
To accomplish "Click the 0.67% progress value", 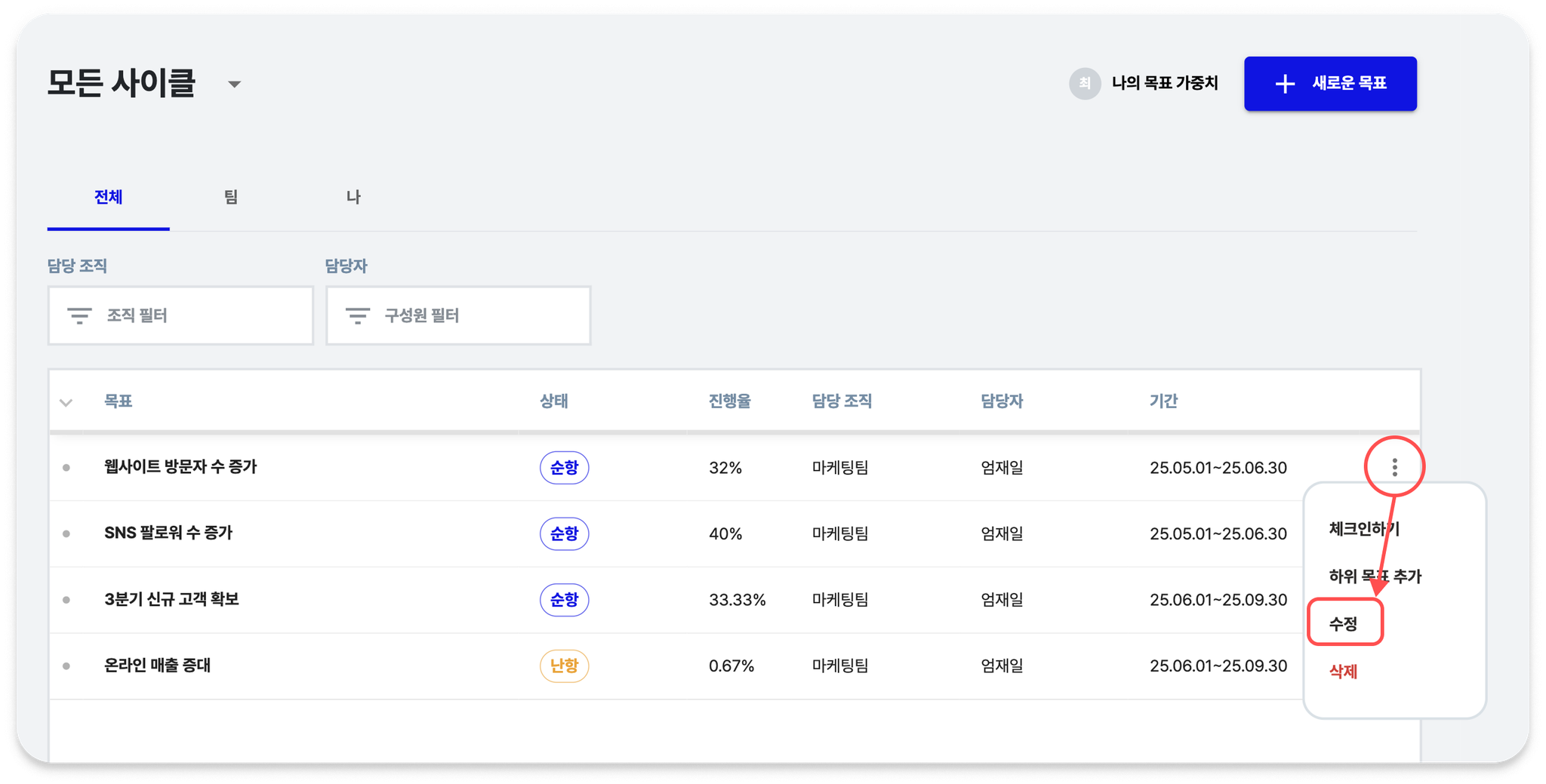I will [731, 666].
